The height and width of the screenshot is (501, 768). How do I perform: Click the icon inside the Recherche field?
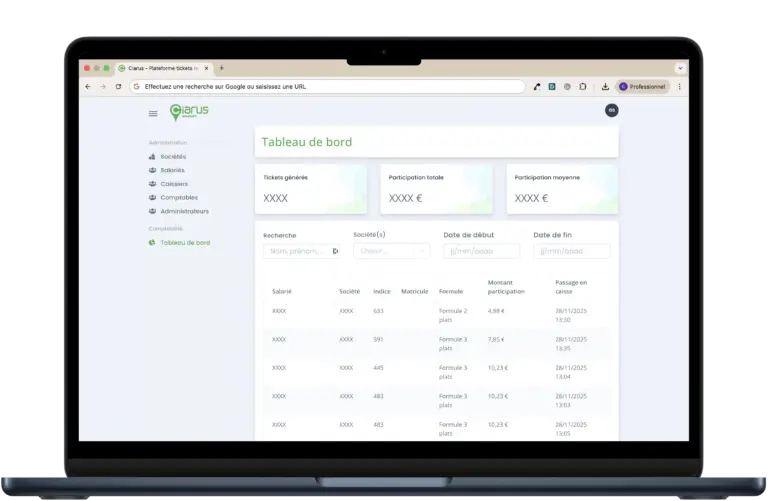pyautogui.click(x=335, y=251)
